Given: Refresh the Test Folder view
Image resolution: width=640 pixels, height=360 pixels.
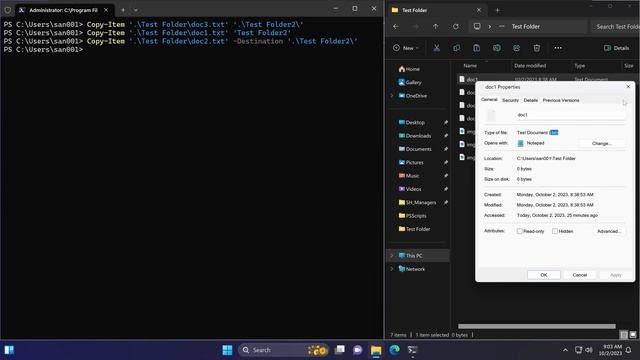Looking at the screenshot, I should click(456, 27).
